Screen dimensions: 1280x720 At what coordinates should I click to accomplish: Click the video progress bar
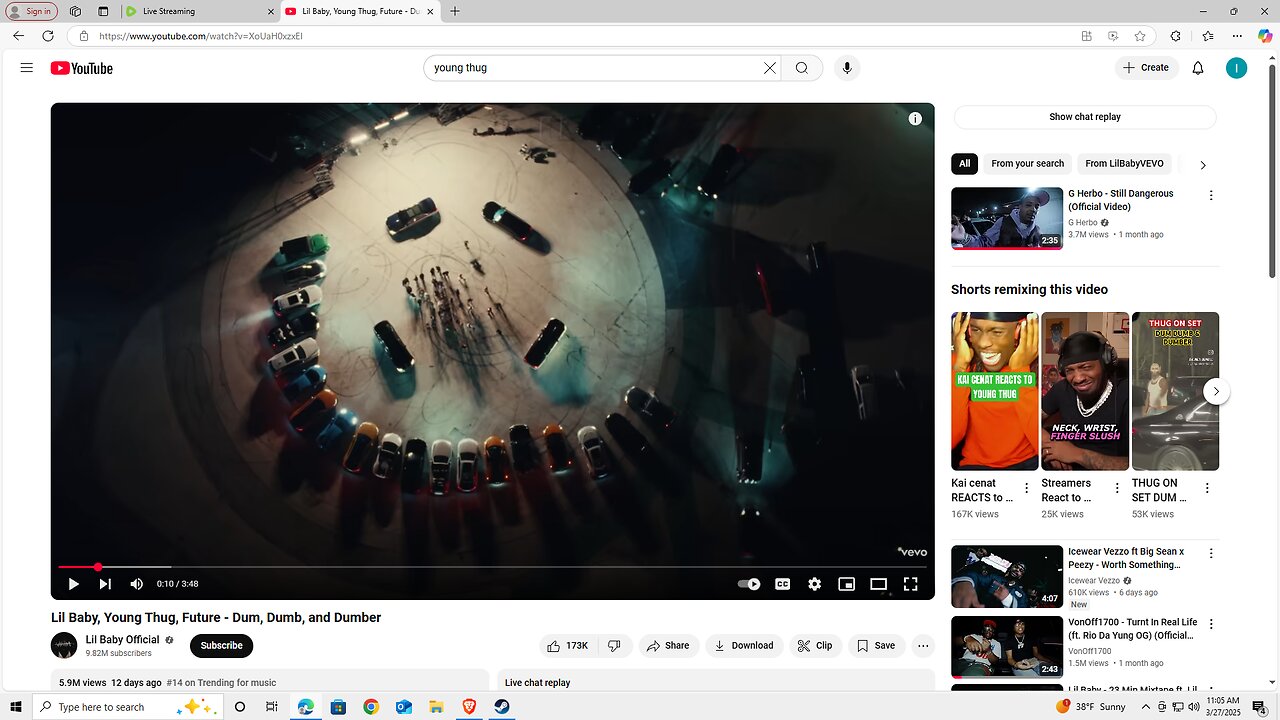[x=493, y=567]
